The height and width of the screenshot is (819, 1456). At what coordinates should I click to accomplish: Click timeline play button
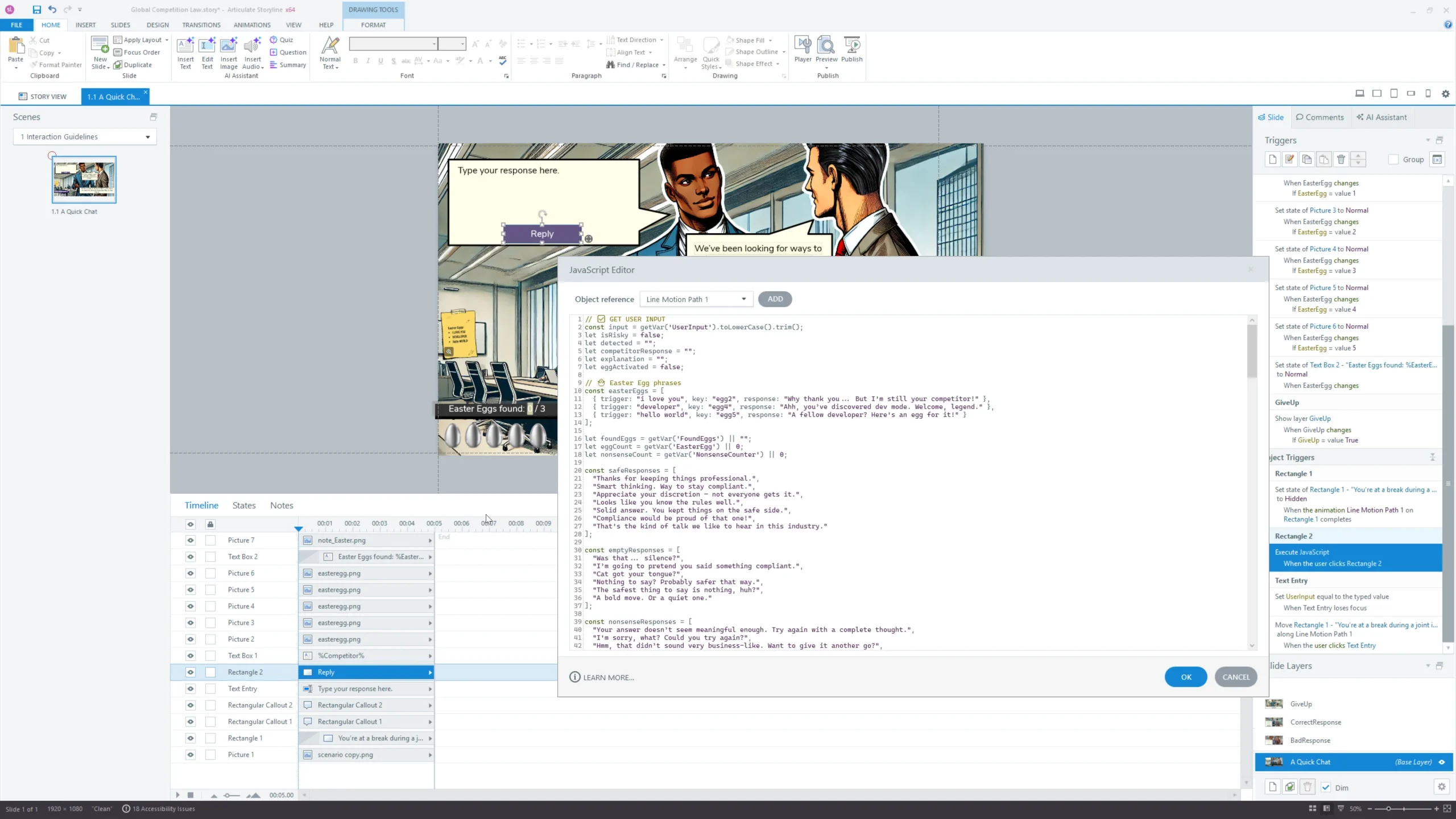[177, 795]
